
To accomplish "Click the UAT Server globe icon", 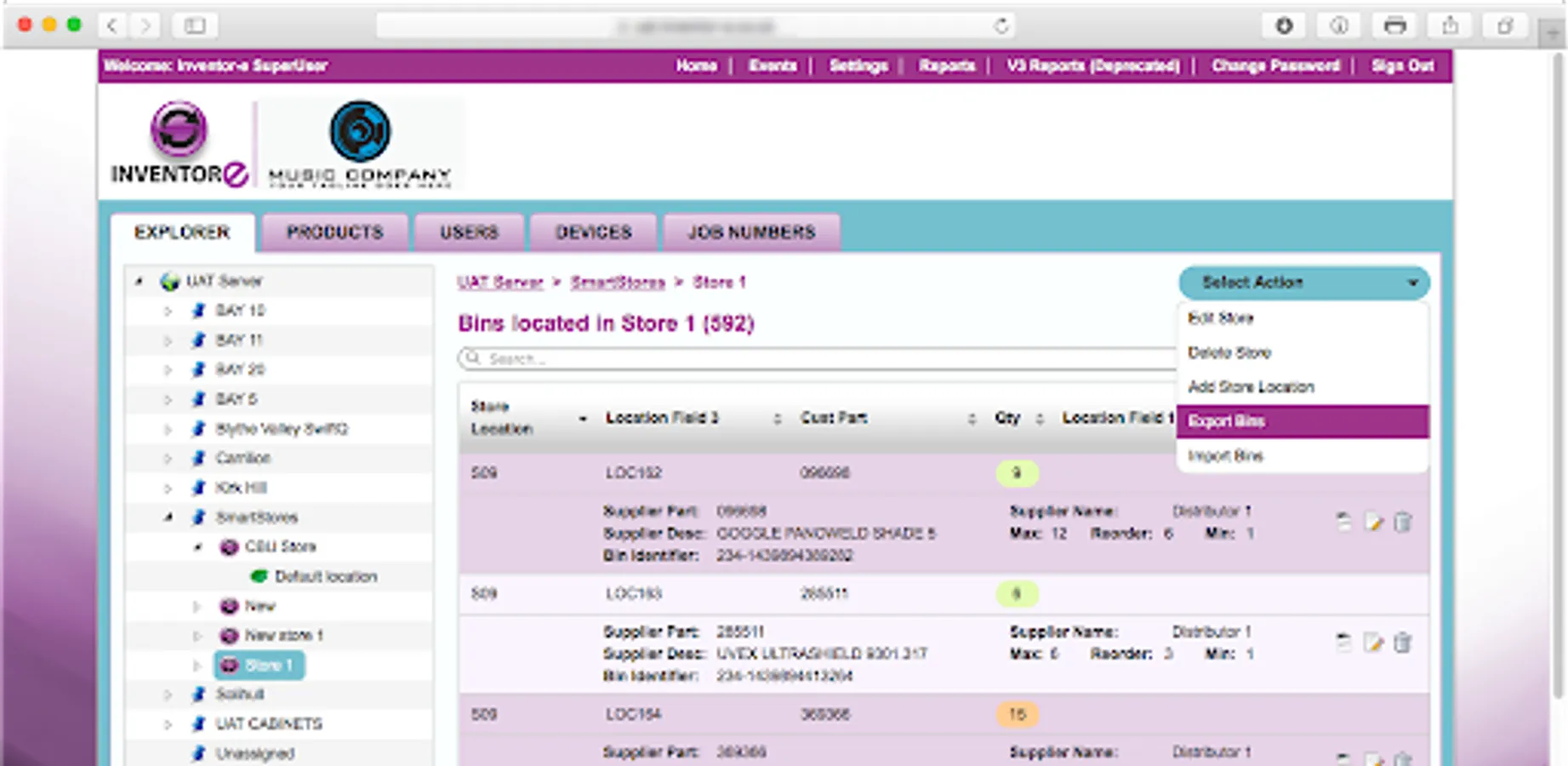I will point(170,281).
